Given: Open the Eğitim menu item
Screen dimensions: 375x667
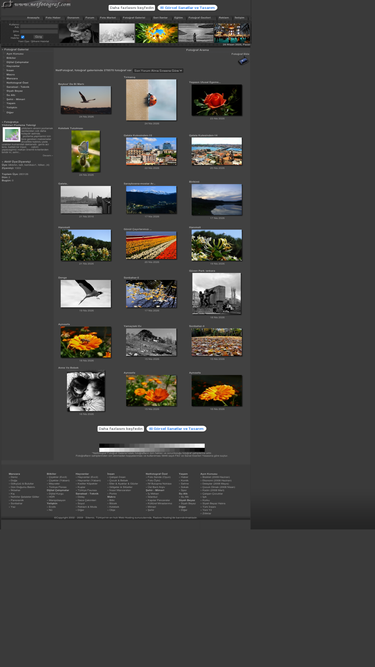Looking at the screenshot, I should click(179, 18).
